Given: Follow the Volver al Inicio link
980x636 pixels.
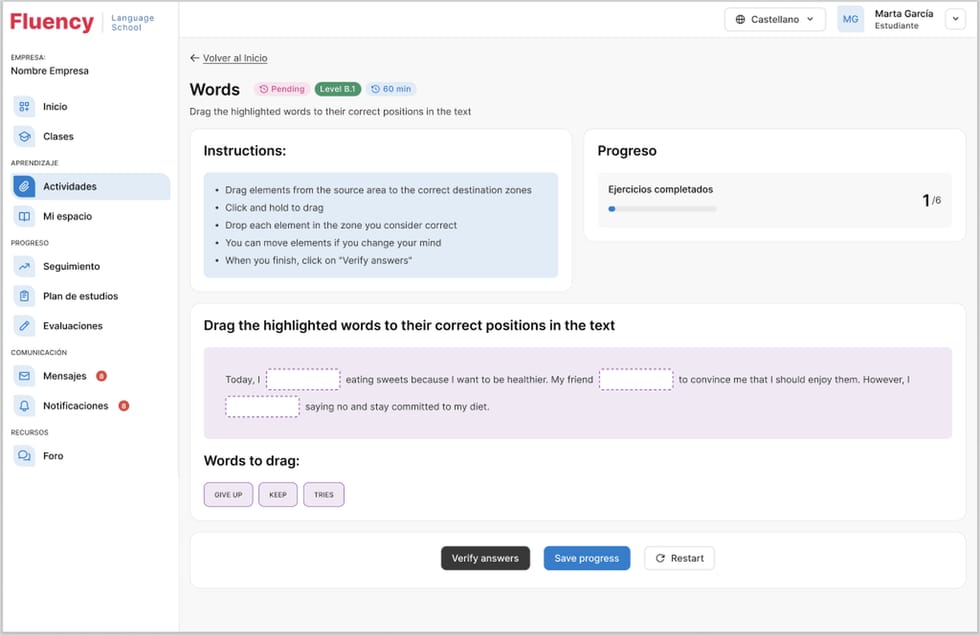Looking at the screenshot, I should pyautogui.click(x=235, y=58).
